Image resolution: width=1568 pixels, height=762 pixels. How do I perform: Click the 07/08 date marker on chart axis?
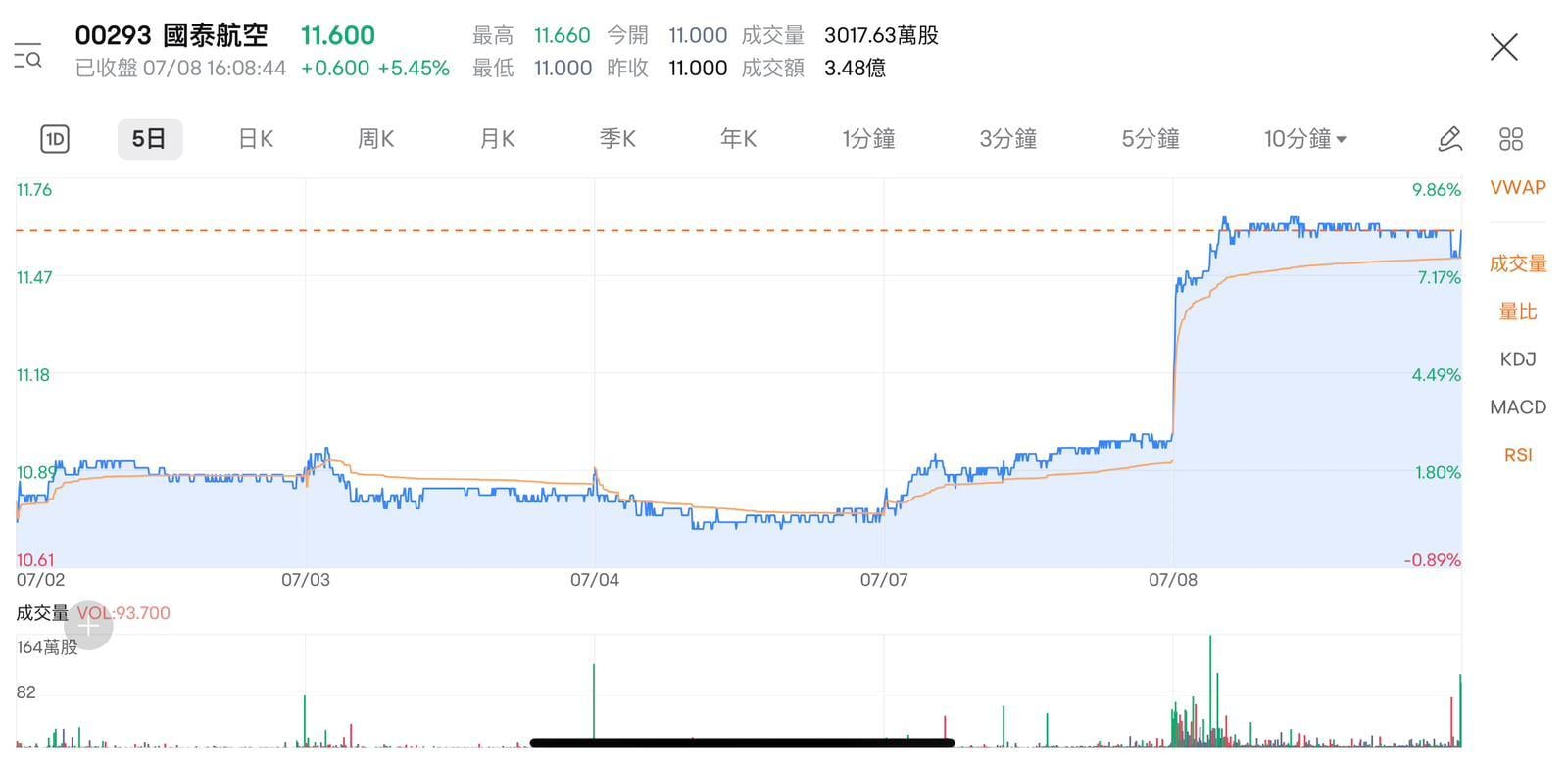pyautogui.click(x=1172, y=580)
